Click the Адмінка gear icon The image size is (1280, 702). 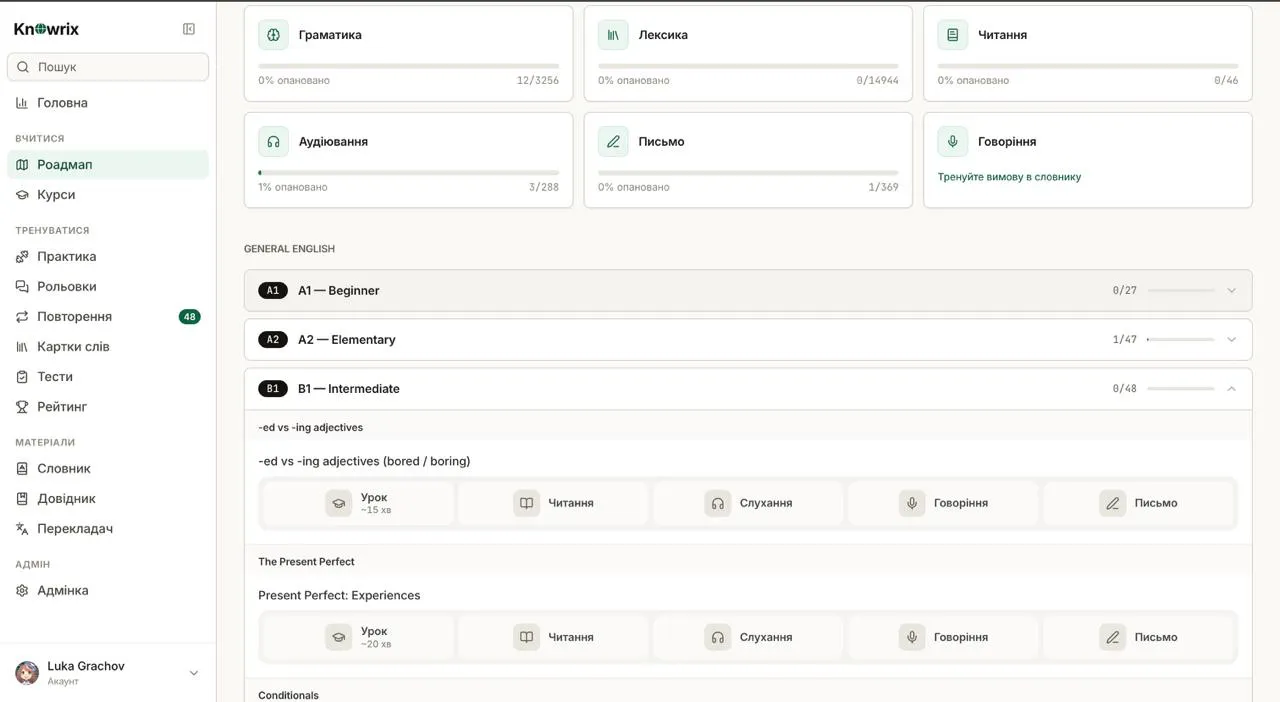tap(22, 591)
